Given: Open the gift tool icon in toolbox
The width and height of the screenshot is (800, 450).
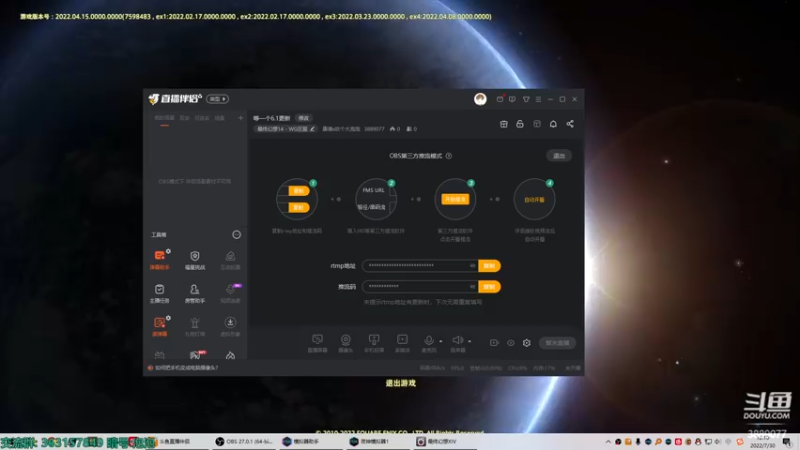Looking at the screenshot, I should click(x=194, y=326).
